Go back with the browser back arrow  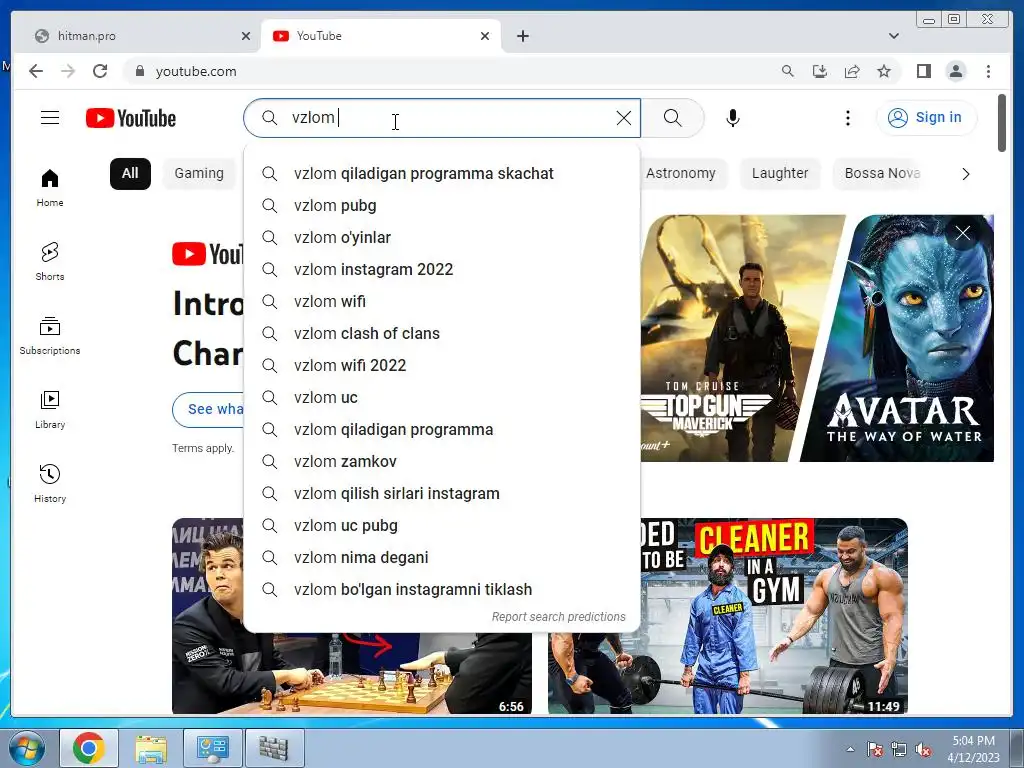coord(36,71)
